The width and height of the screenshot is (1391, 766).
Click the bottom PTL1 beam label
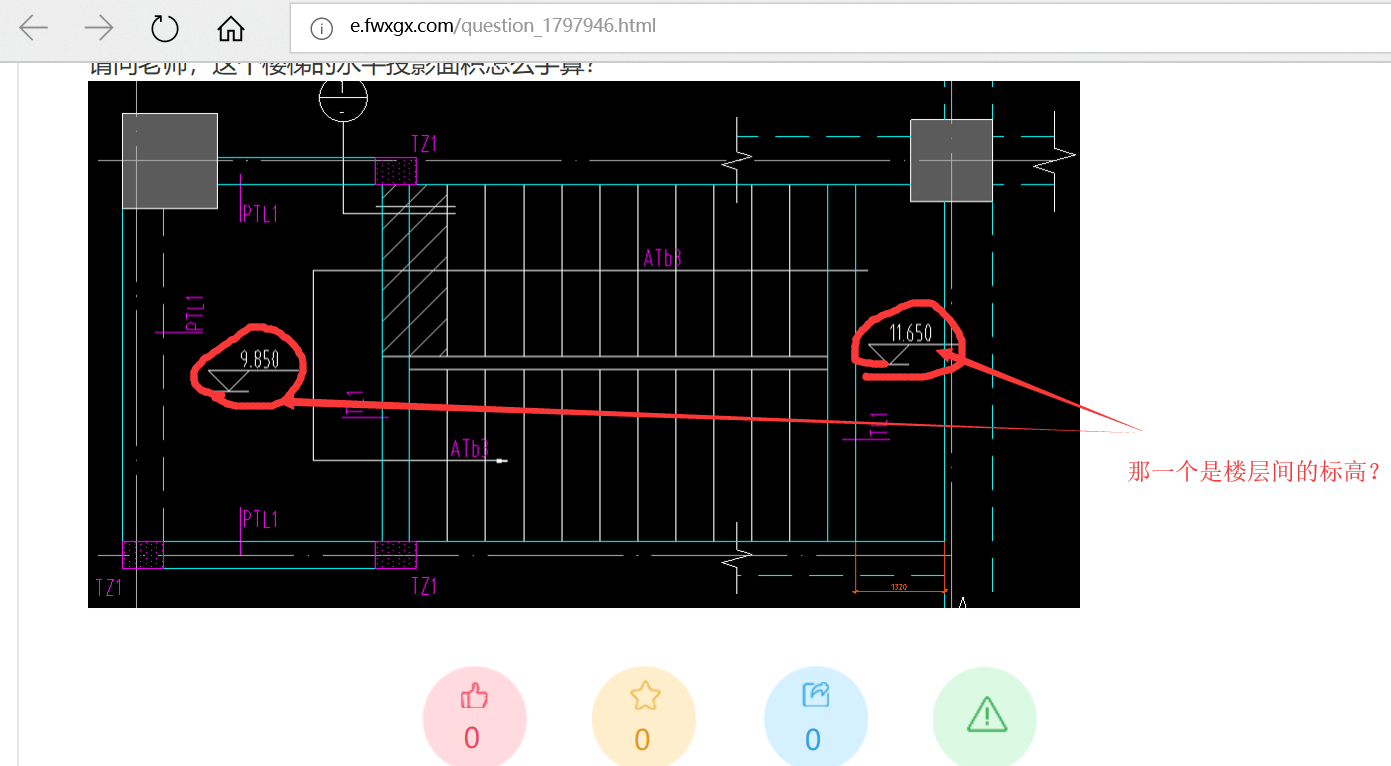[260, 519]
